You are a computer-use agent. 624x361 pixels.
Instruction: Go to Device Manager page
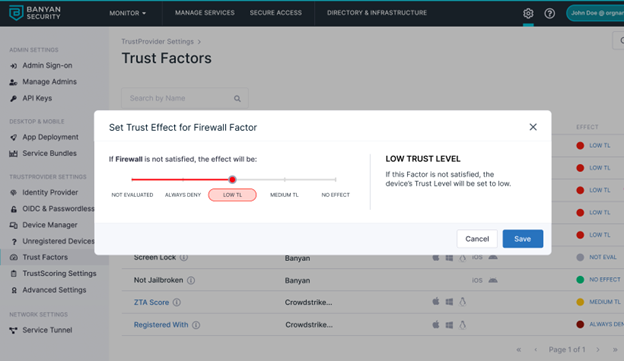coord(50,225)
